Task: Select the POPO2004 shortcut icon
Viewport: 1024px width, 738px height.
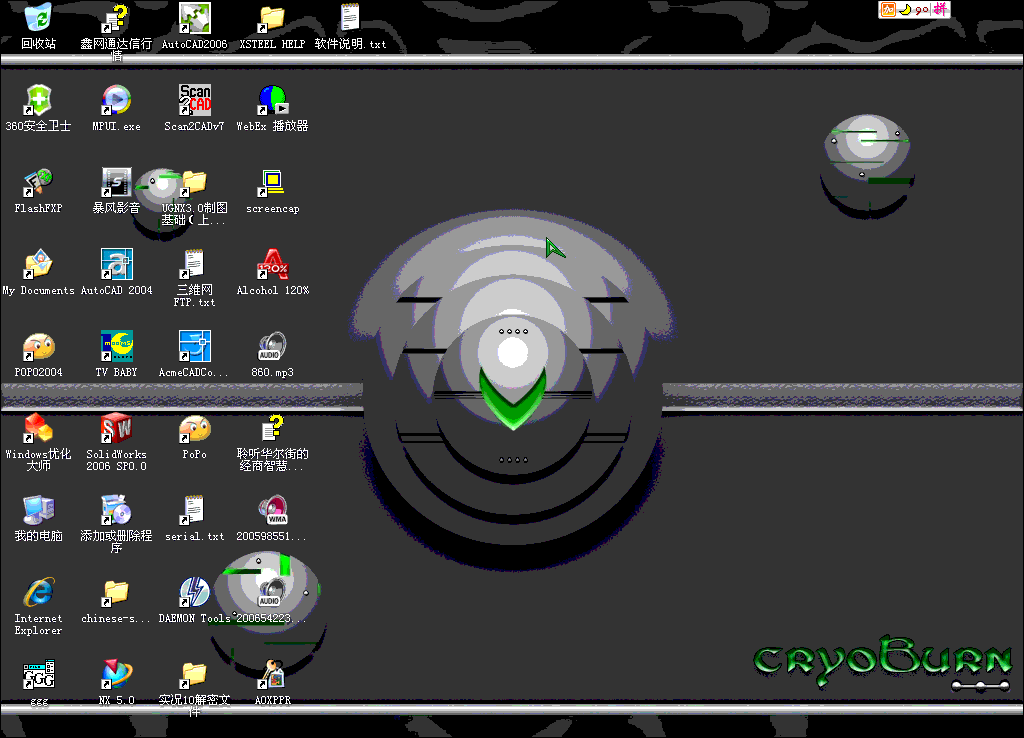Action: coord(39,347)
